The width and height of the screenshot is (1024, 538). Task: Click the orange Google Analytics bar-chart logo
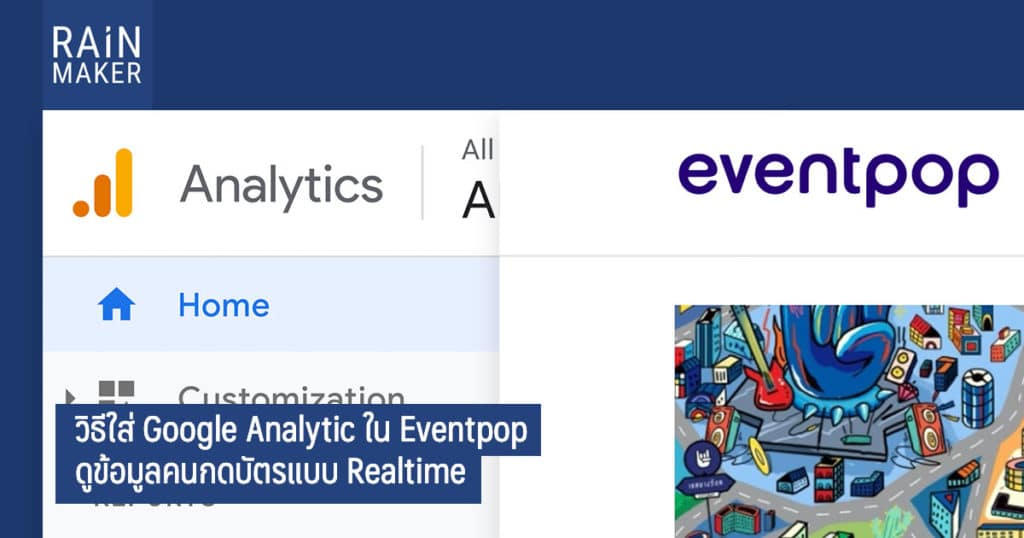(102, 183)
